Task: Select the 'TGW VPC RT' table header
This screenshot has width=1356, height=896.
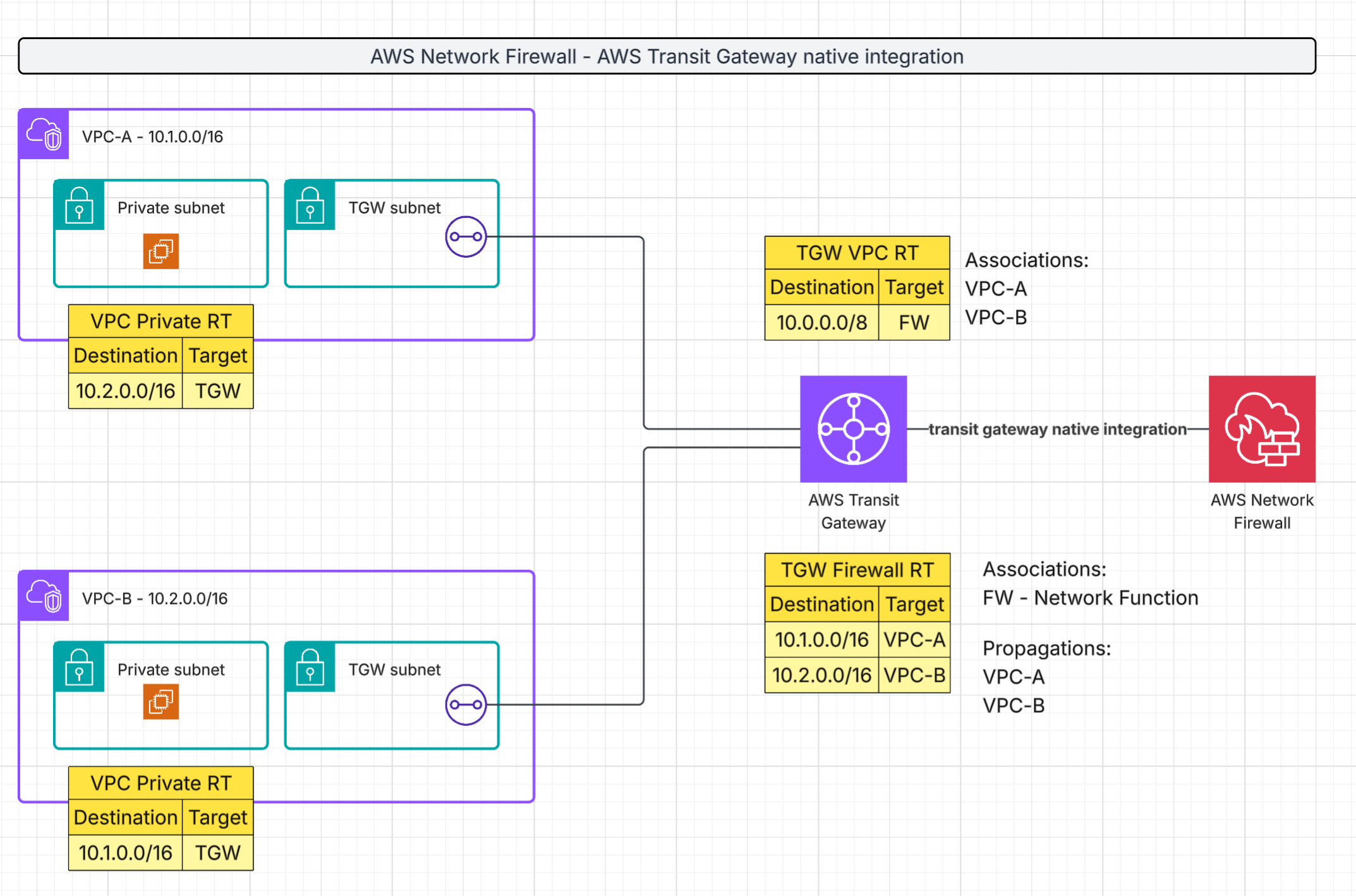Action: (x=857, y=253)
